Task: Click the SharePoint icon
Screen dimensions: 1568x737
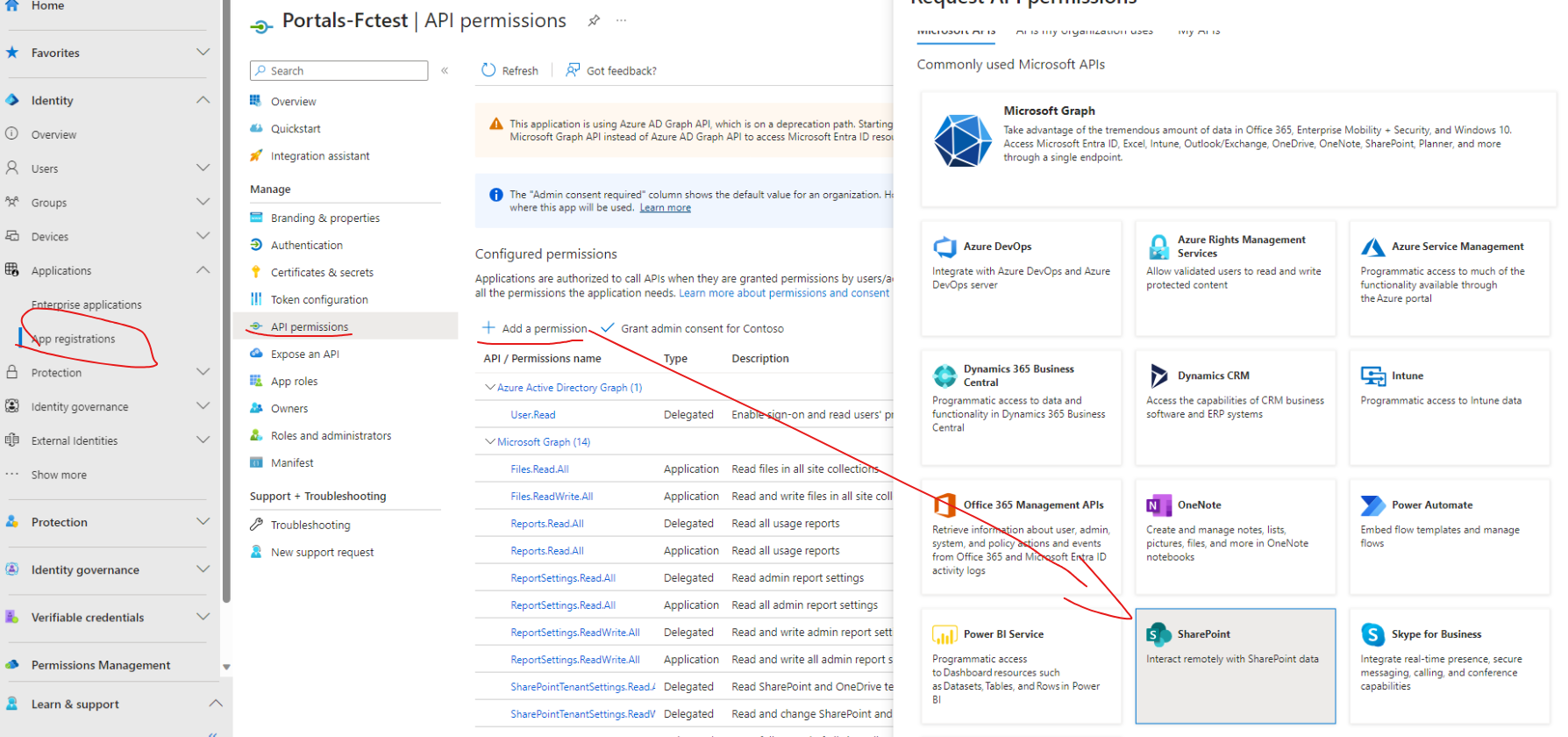Action: click(1158, 634)
